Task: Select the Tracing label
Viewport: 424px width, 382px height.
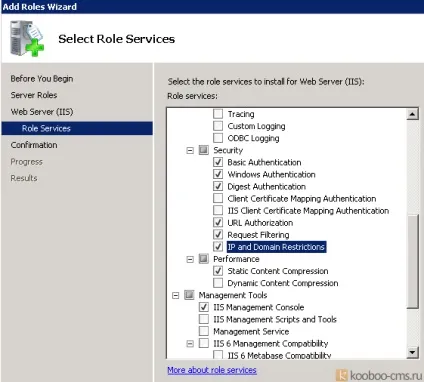Action: tap(241, 114)
